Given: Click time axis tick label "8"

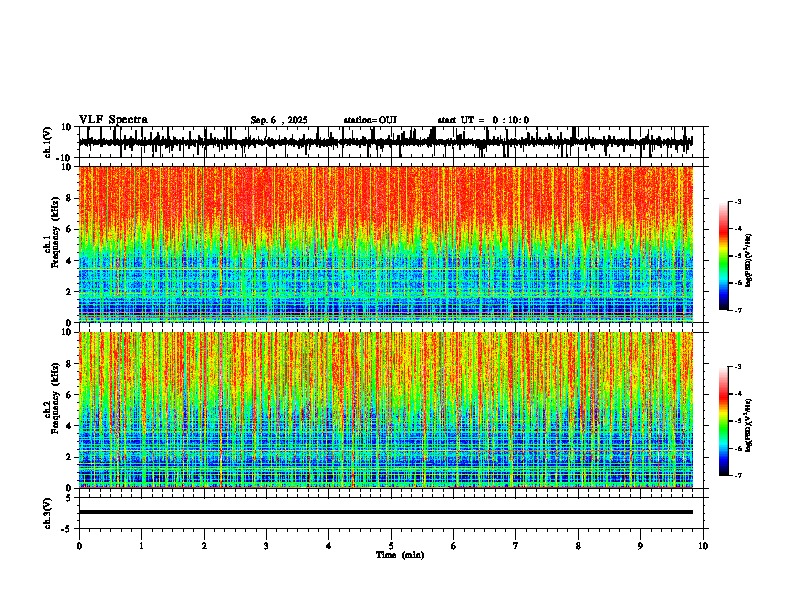Looking at the screenshot, I should (578, 546).
